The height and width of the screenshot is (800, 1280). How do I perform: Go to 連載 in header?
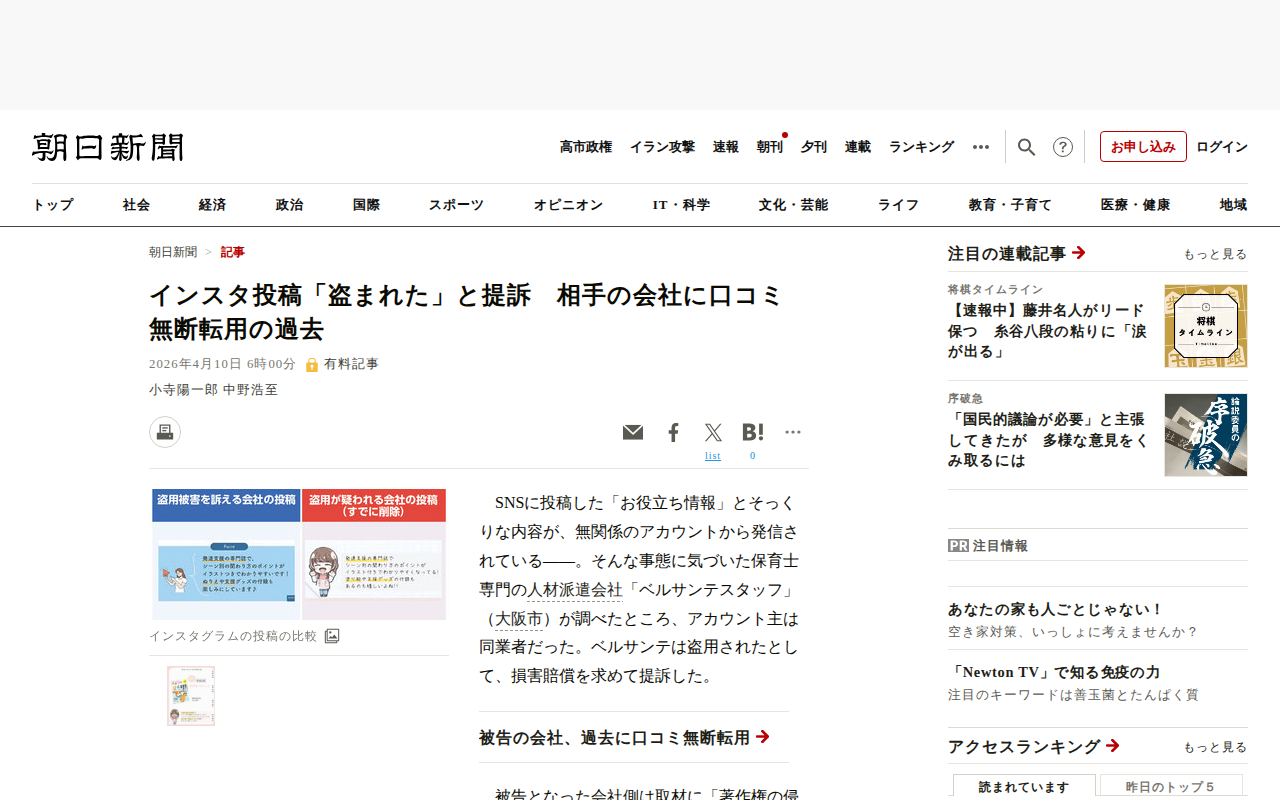coord(858,147)
